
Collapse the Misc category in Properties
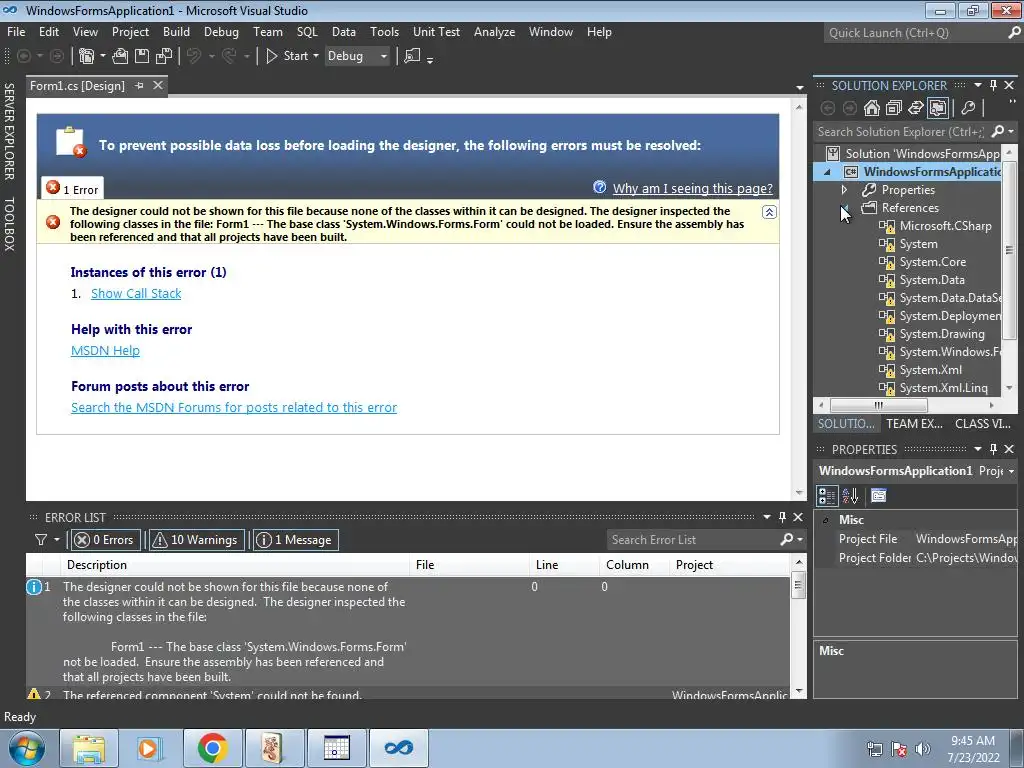(x=825, y=520)
